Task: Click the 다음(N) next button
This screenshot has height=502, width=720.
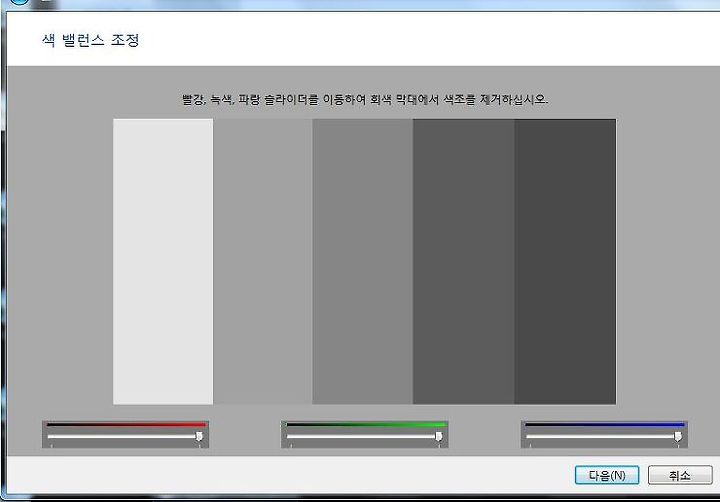Action: coord(607,475)
